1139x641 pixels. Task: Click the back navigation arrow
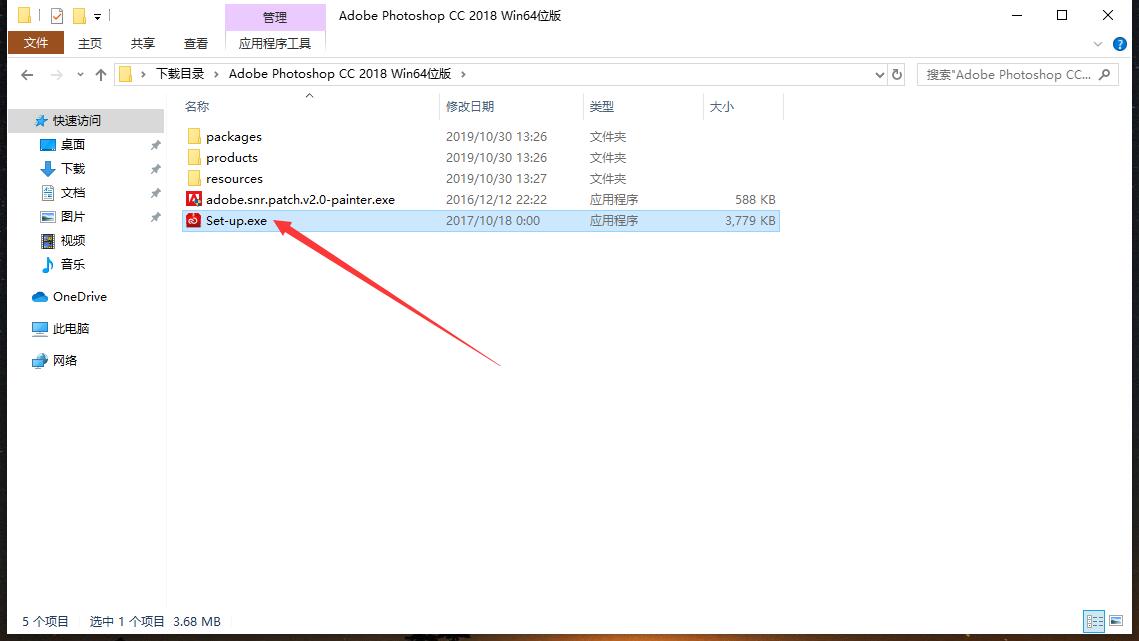pyautogui.click(x=26, y=73)
